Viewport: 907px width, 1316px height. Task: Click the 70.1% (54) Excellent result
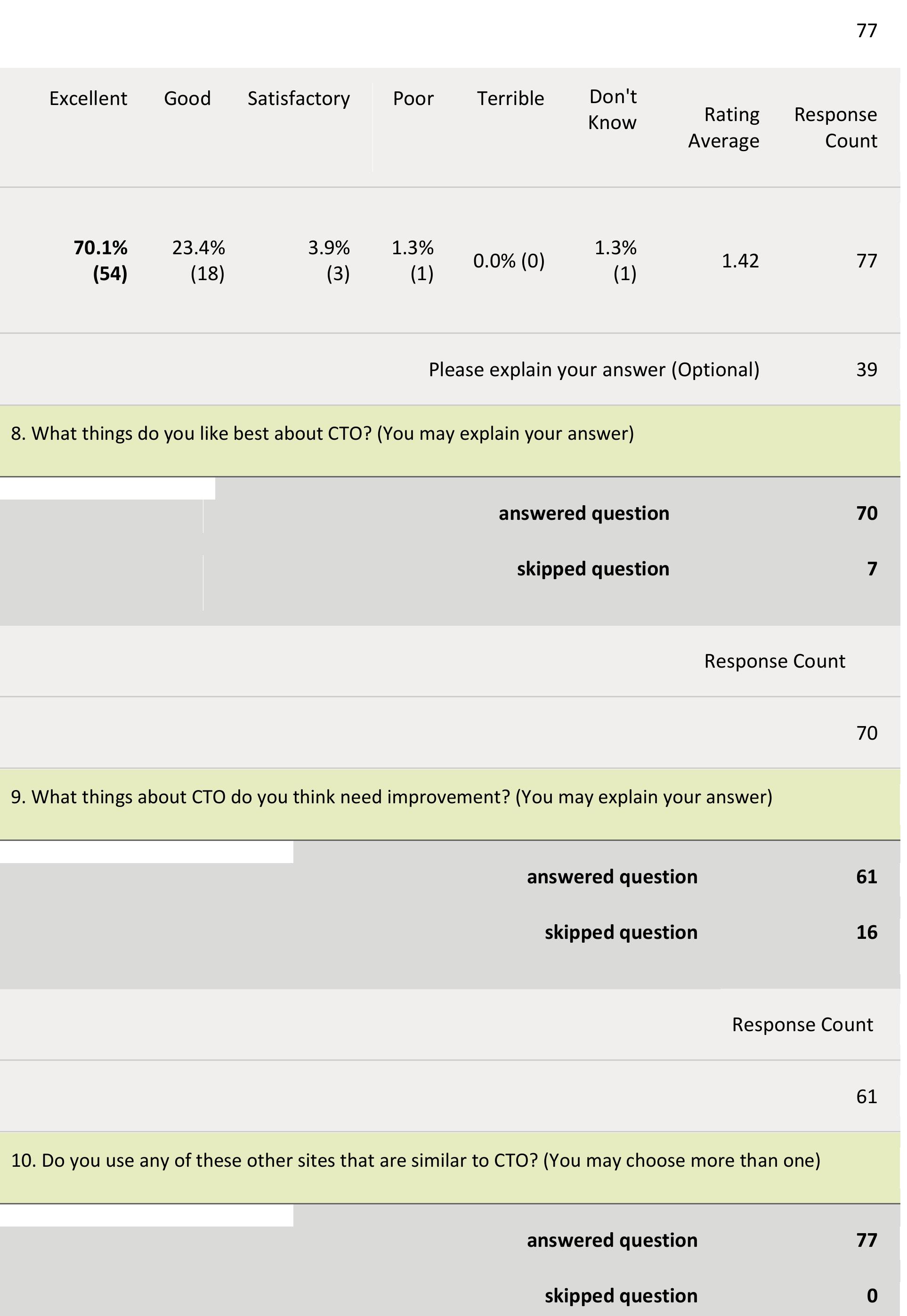click(x=101, y=260)
